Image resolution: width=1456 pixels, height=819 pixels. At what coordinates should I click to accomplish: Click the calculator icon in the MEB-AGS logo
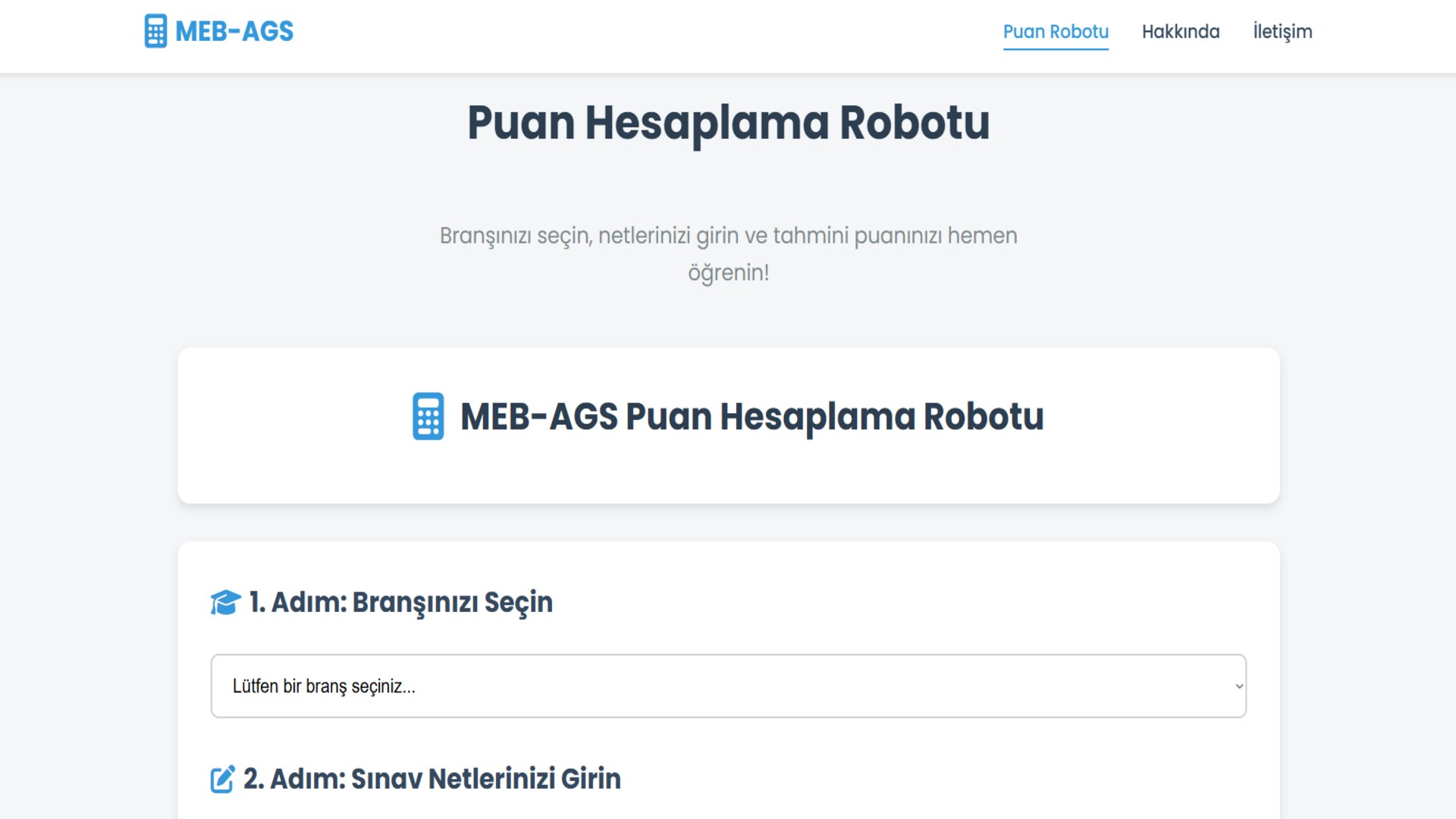(x=155, y=31)
